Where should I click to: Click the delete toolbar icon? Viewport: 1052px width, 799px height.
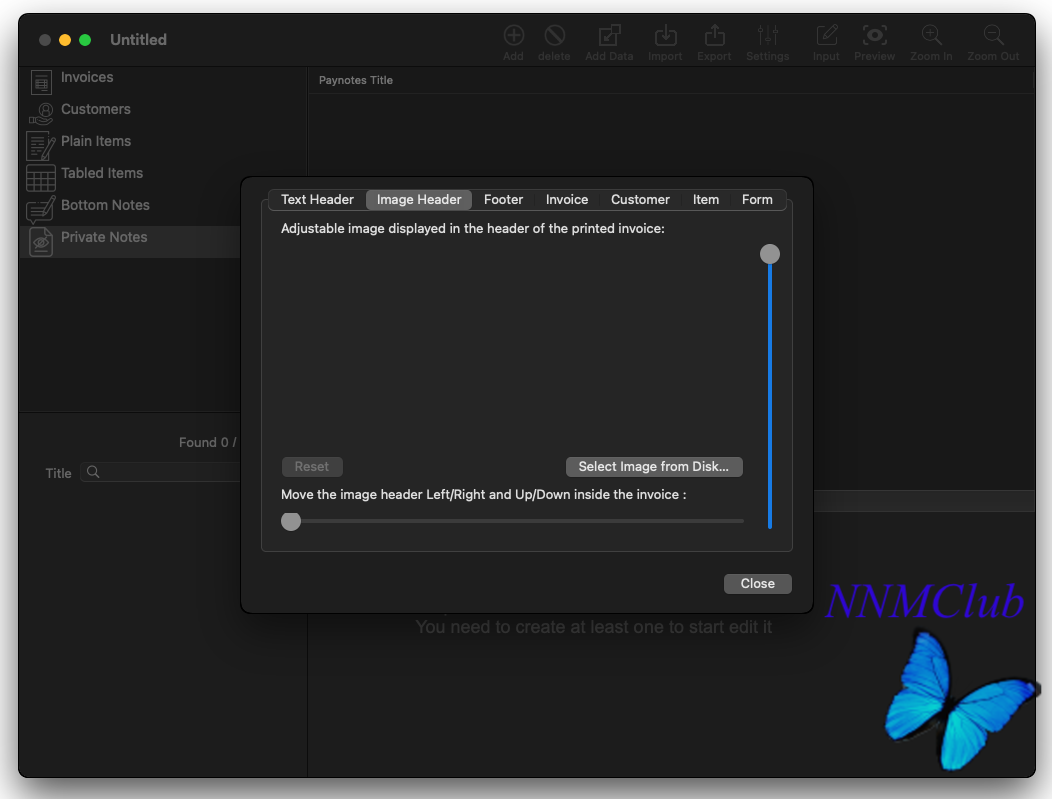point(554,35)
